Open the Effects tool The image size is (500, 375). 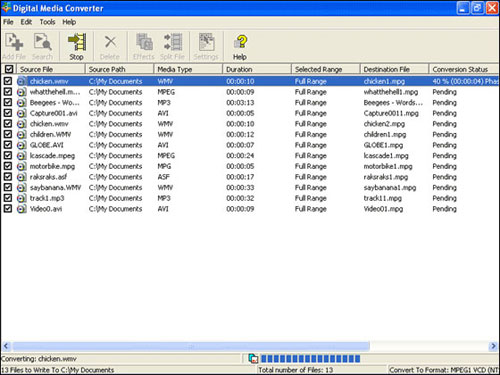point(144,46)
